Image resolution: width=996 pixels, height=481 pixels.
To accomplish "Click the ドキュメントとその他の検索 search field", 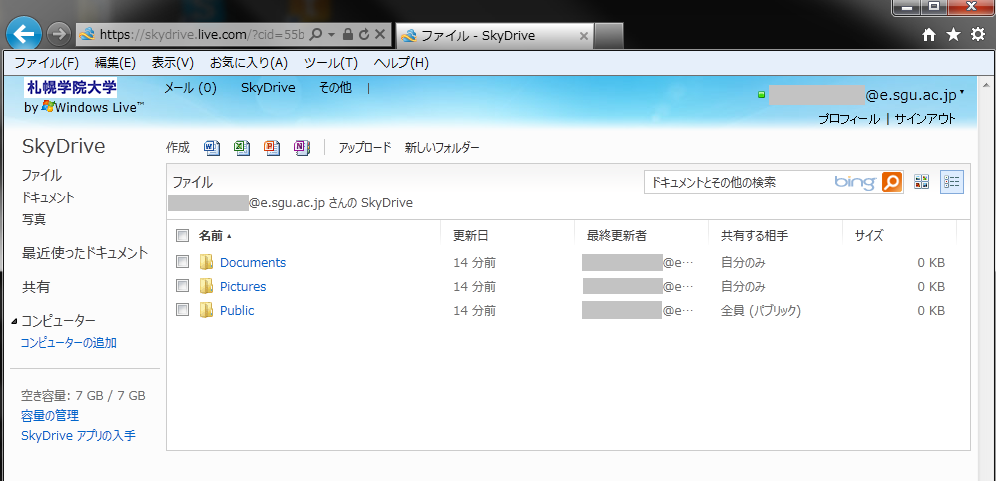I will tap(739, 182).
